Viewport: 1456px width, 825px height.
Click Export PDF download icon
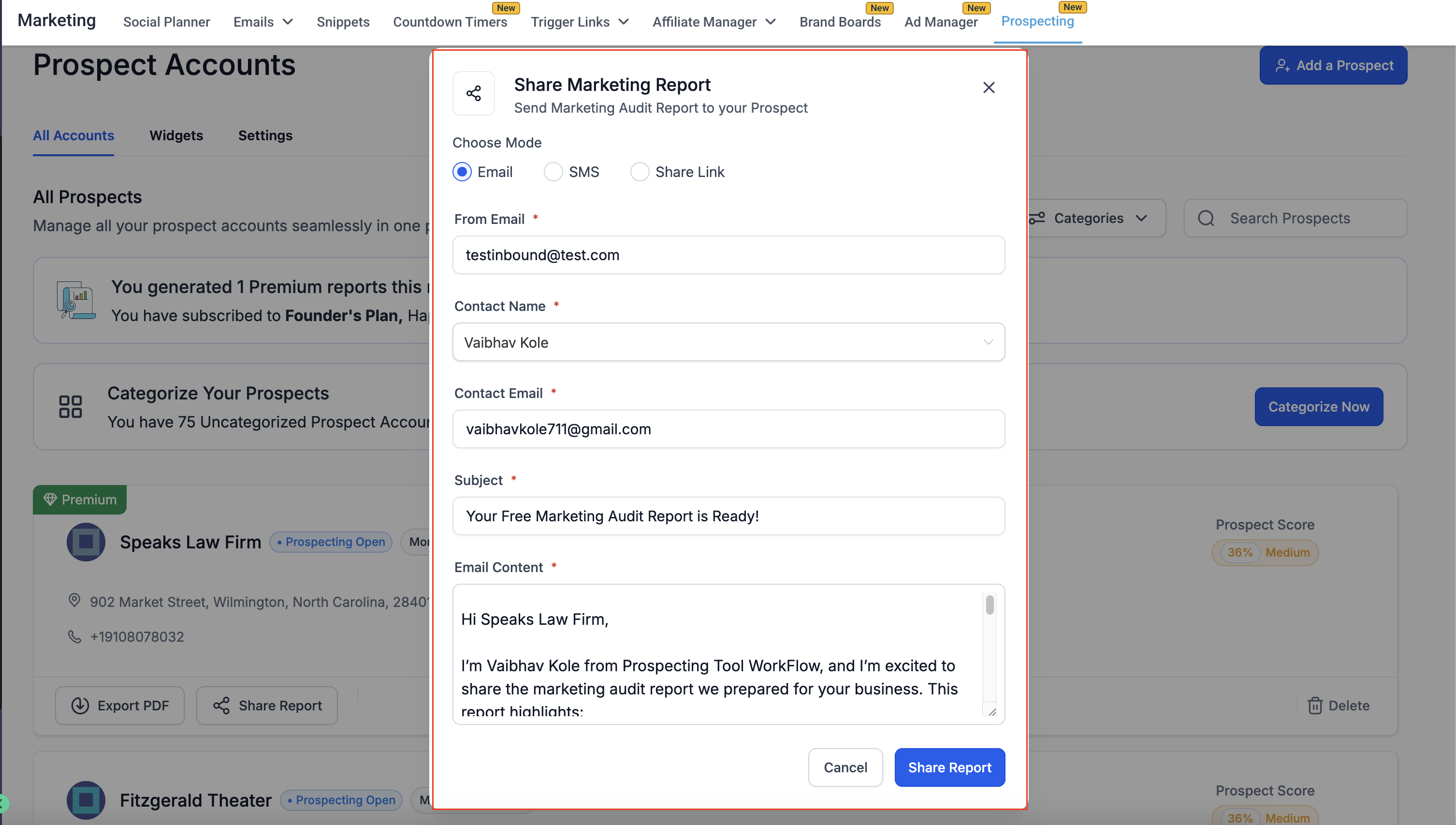[x=80, y=706]
